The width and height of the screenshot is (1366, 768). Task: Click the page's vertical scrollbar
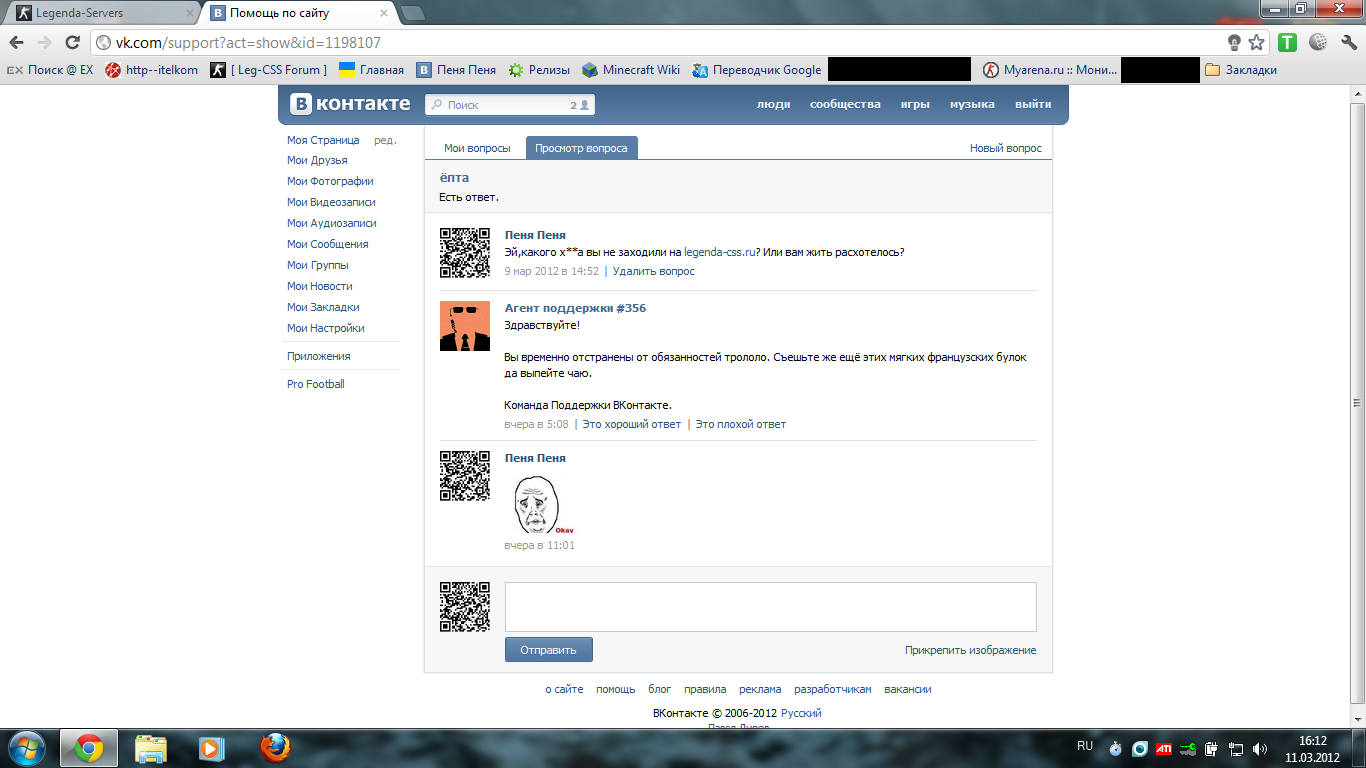1357,403
